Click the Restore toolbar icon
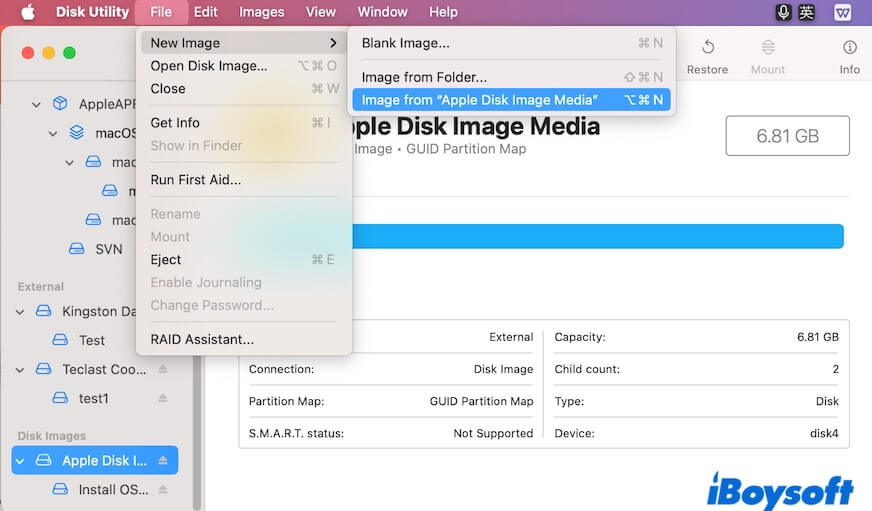Screen dimensions: 872x511 707,48
